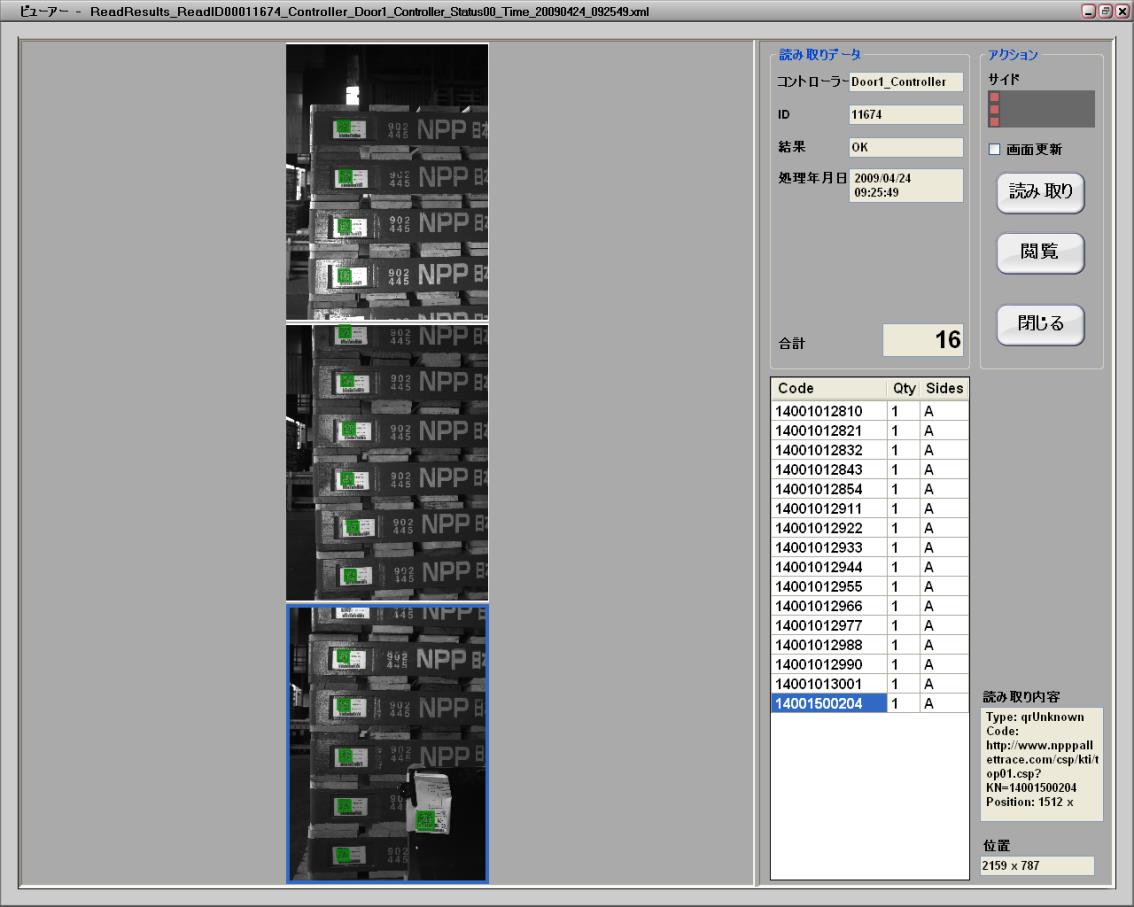Select row with code 14001012966

tap(869, 606)
